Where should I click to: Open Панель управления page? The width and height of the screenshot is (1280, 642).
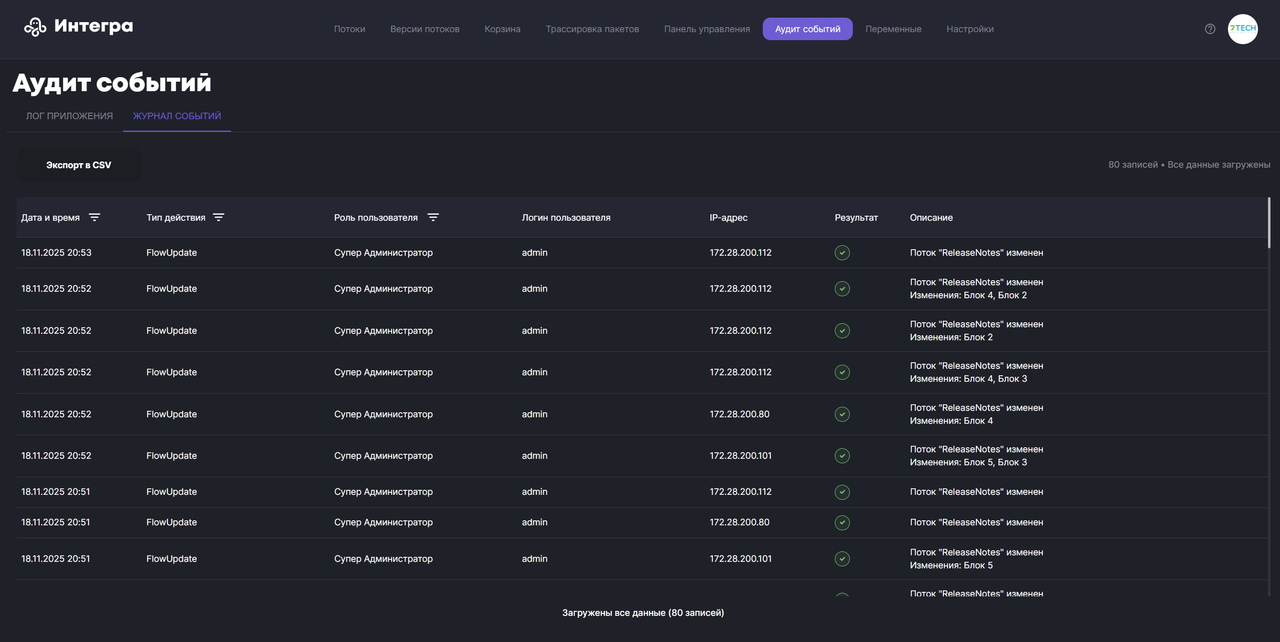click(707, 29)
